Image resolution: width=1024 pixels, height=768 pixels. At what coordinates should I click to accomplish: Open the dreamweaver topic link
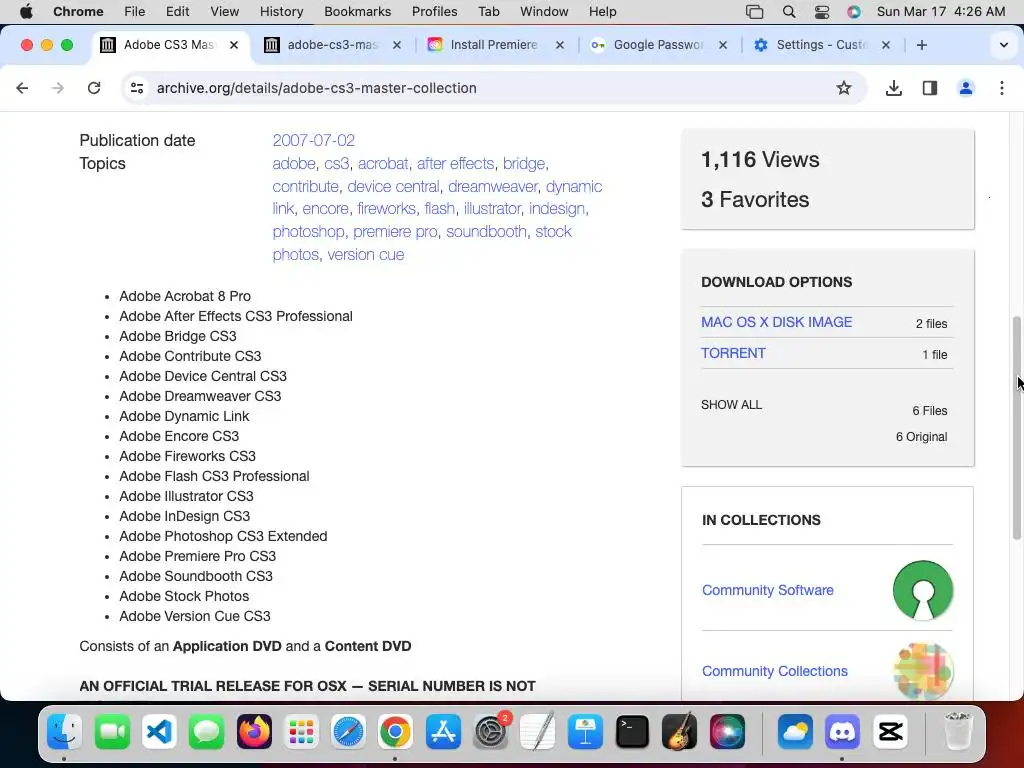click(x=492, y=186)
